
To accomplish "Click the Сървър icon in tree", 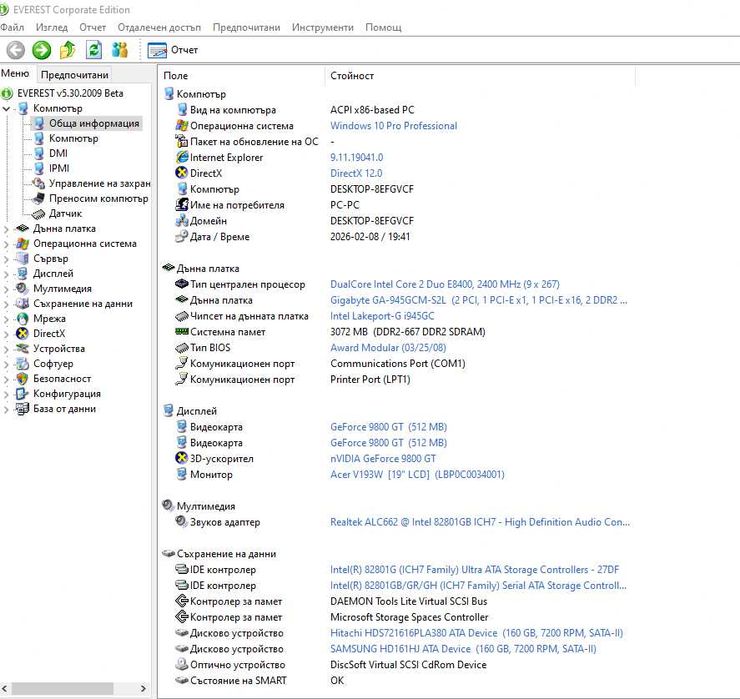I will [22, 258].
